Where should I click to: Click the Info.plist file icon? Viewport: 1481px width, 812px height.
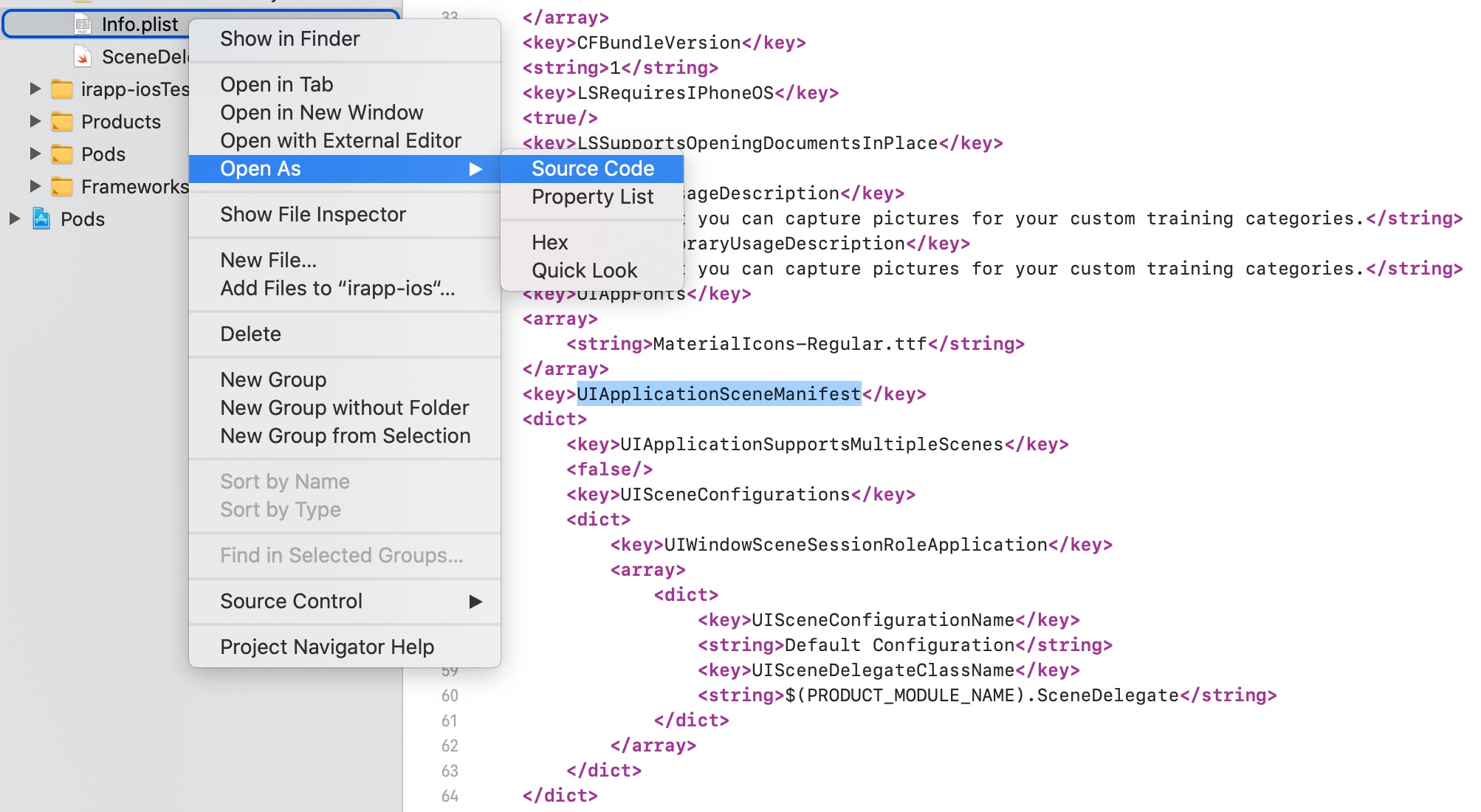pyautogui.click(x=83, y=24)
